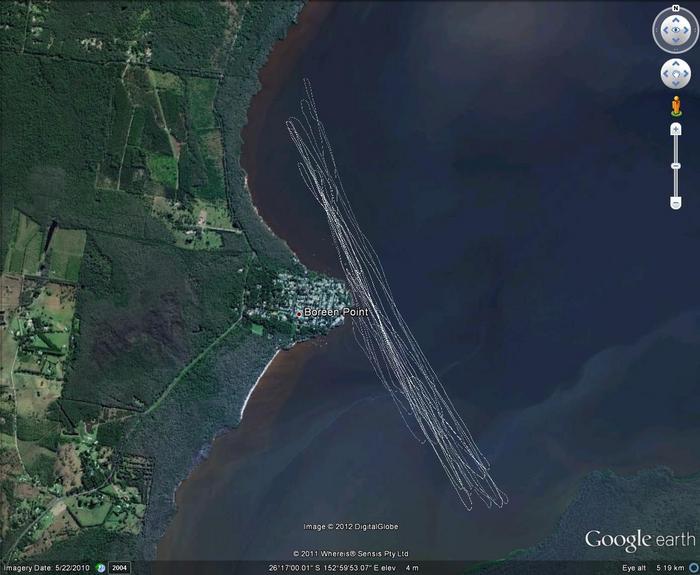Click the zoom in plus button

pyautogui.click(x=675, y=130)
